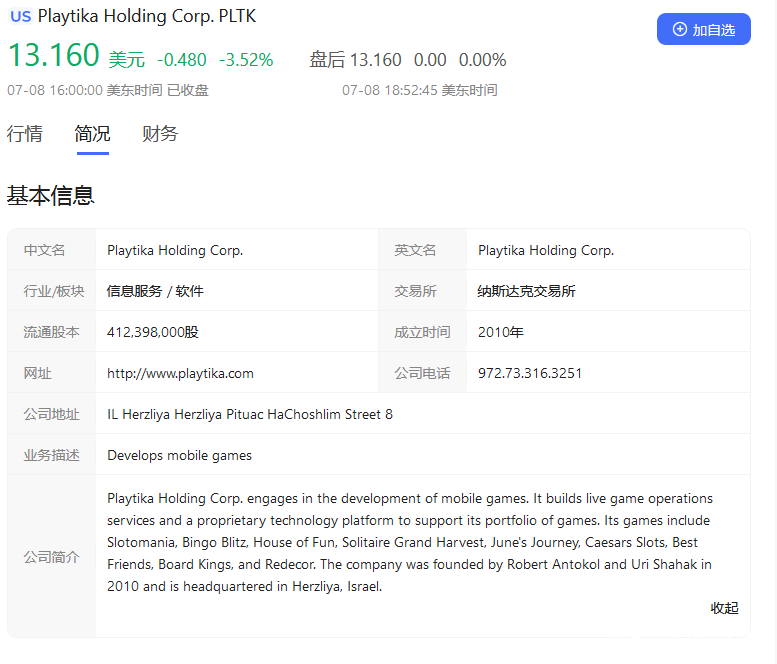777x664 pixels.
Task: Click the Herzliya company address text
Action: [x=250, y=414]
